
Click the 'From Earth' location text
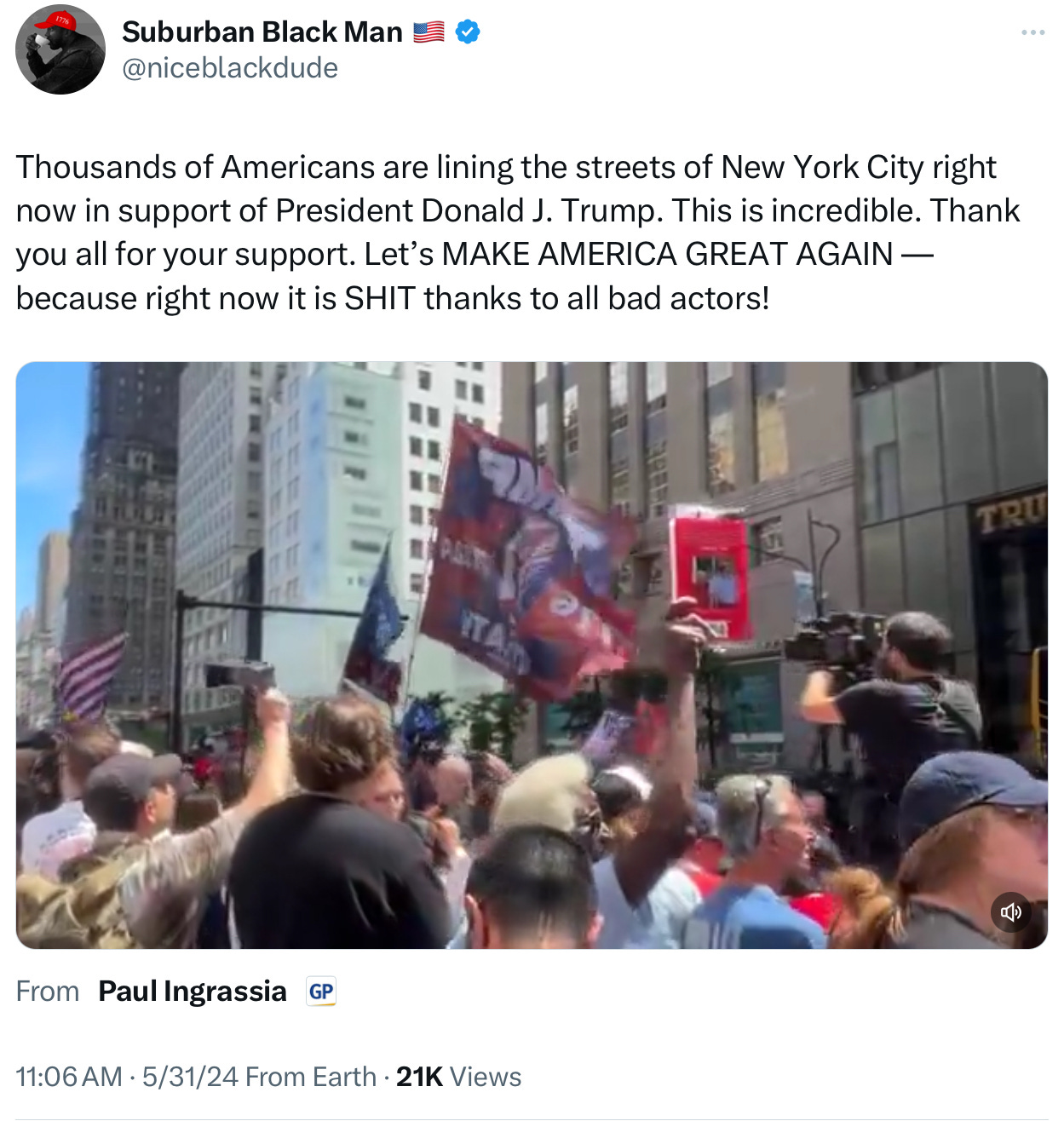coord(311,1077)
